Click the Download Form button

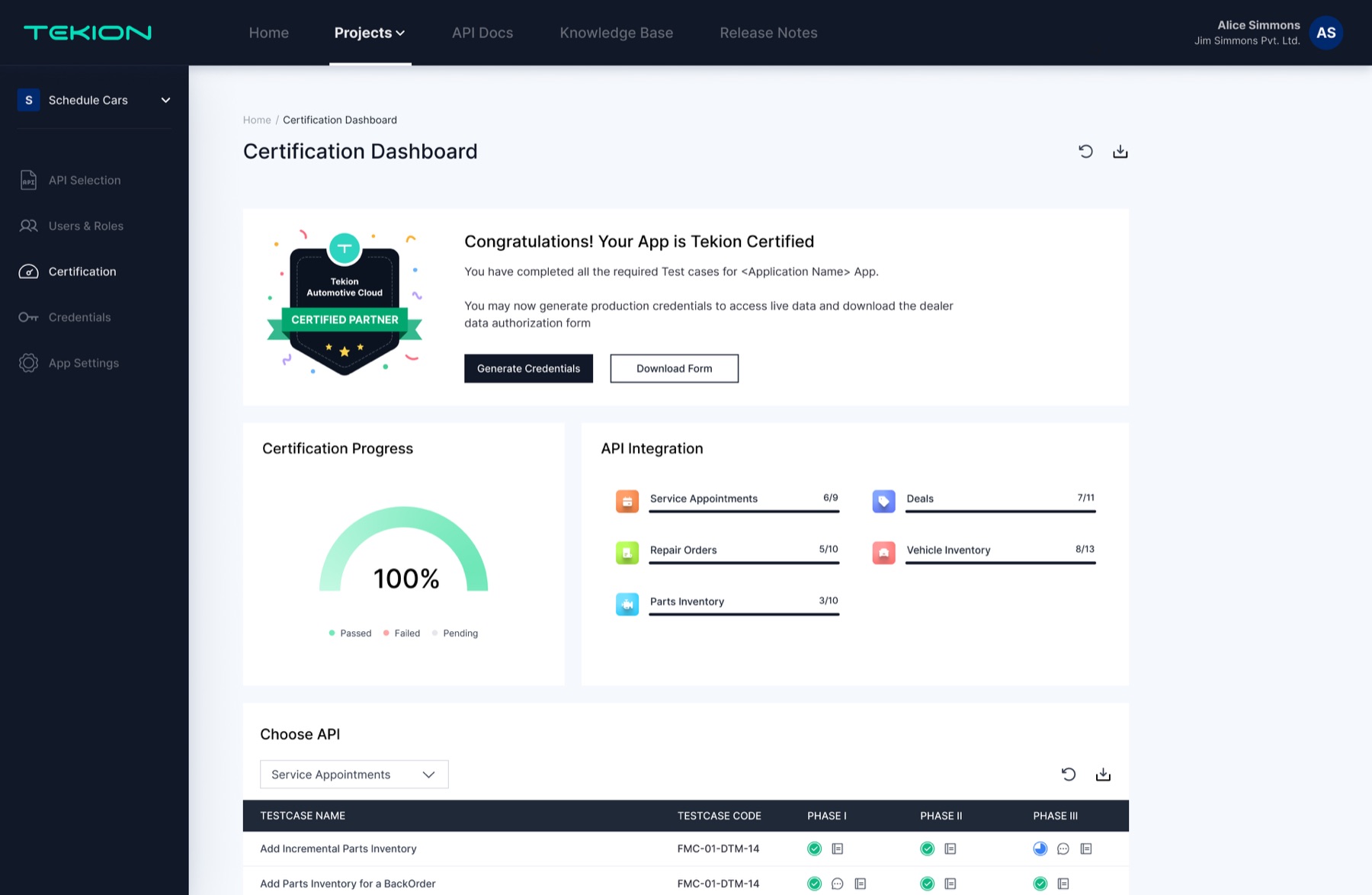click(x=674, y=368)
